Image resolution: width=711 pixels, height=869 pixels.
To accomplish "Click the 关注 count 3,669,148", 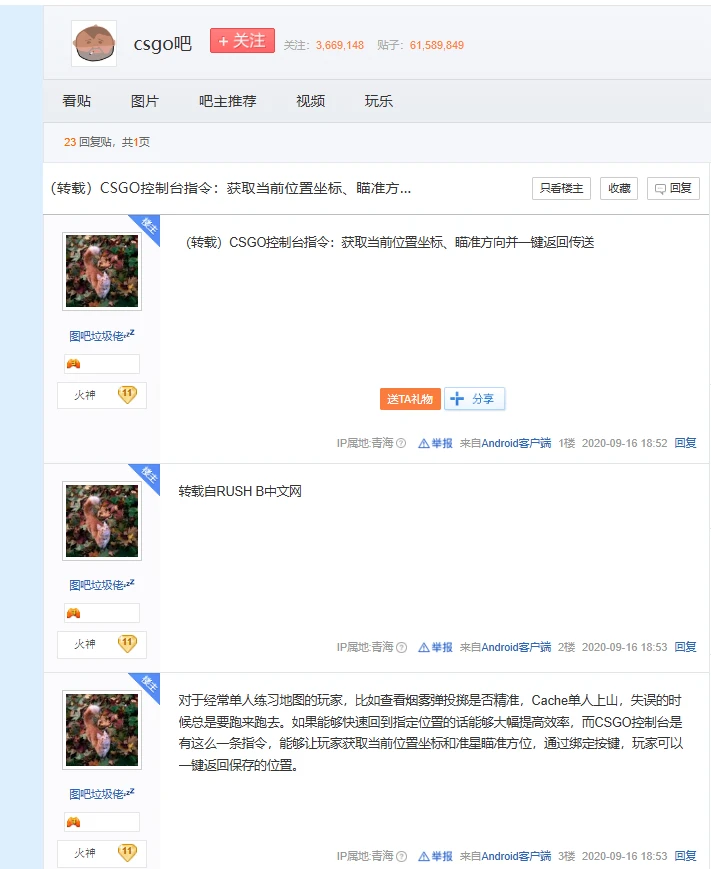I will coord(340,45).
